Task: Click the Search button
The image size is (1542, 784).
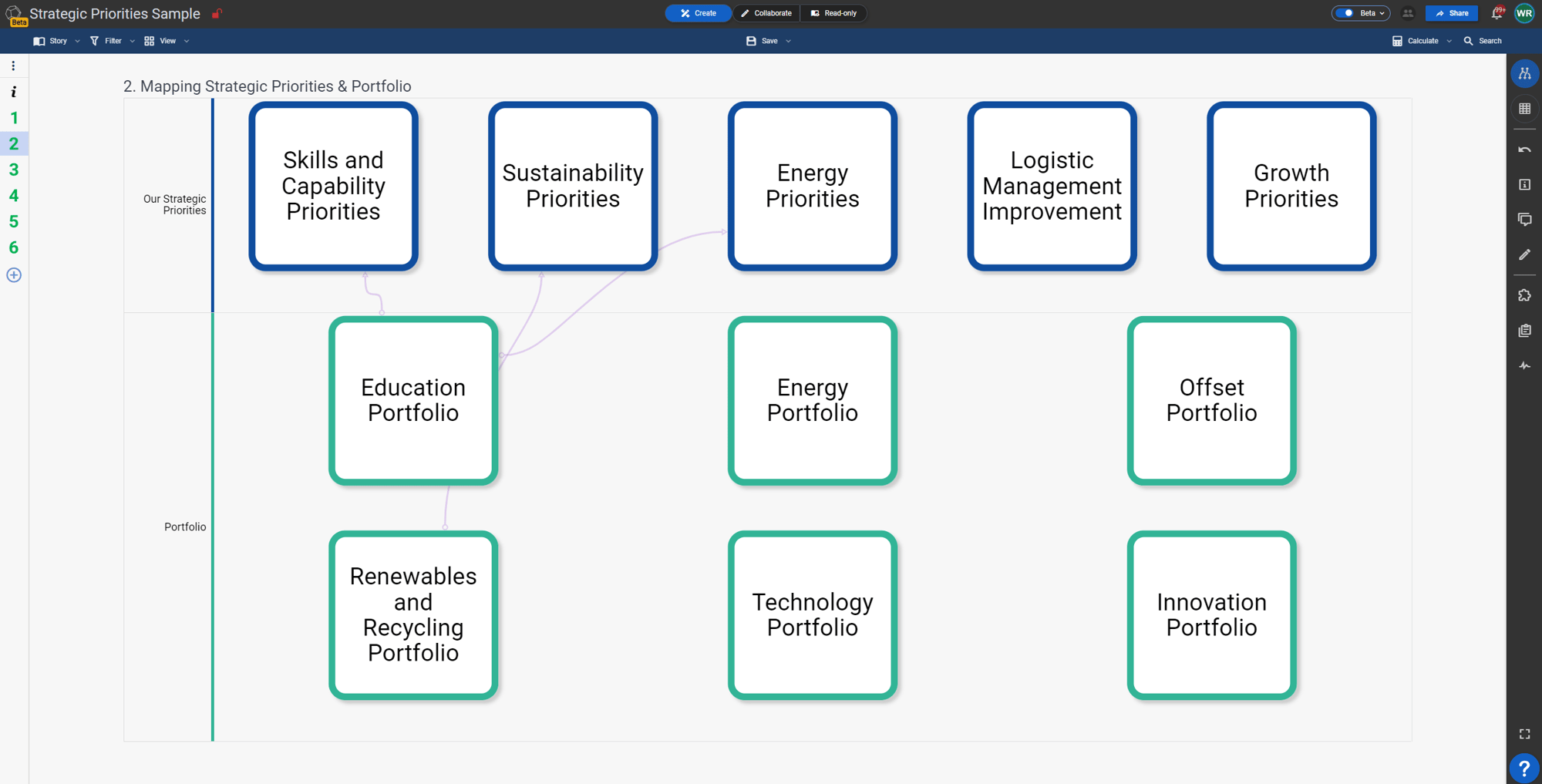Action: [1483, 41]
